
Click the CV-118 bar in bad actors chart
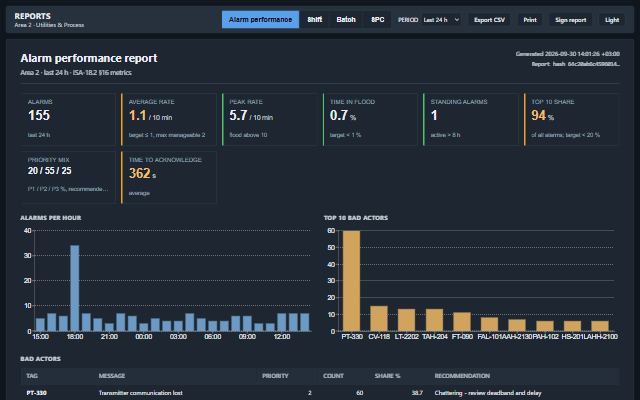click(379, 319)
